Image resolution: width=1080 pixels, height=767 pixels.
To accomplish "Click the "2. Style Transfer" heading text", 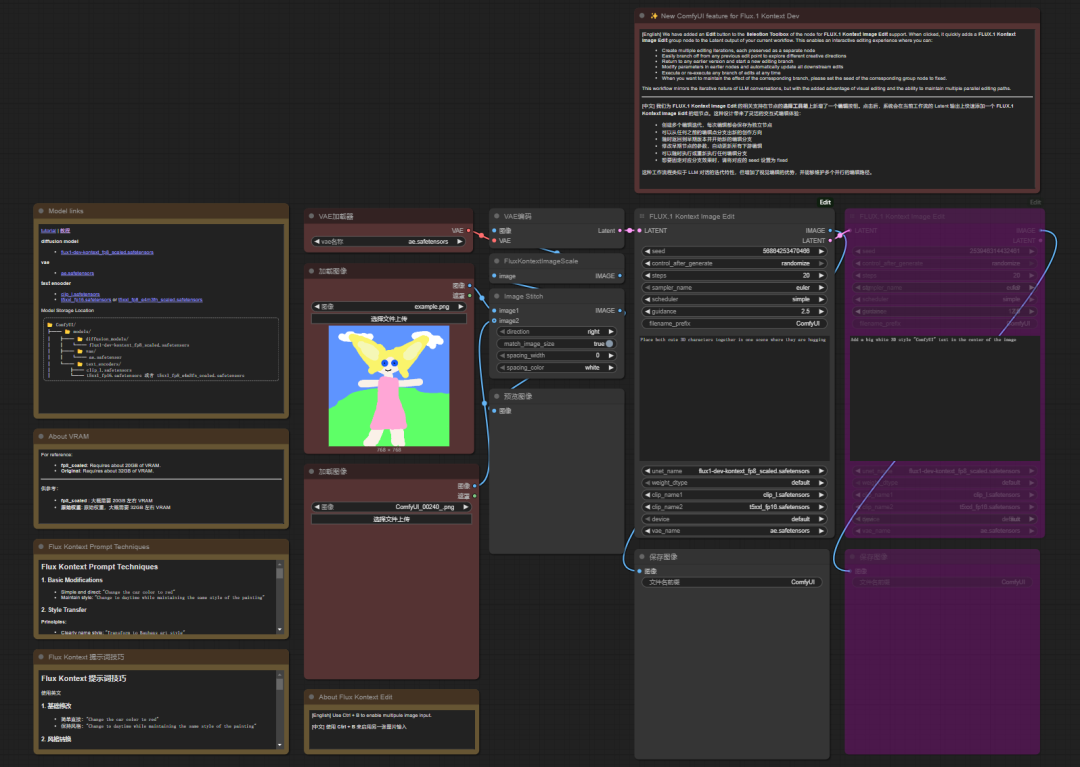I will click(x=63, y=610).
